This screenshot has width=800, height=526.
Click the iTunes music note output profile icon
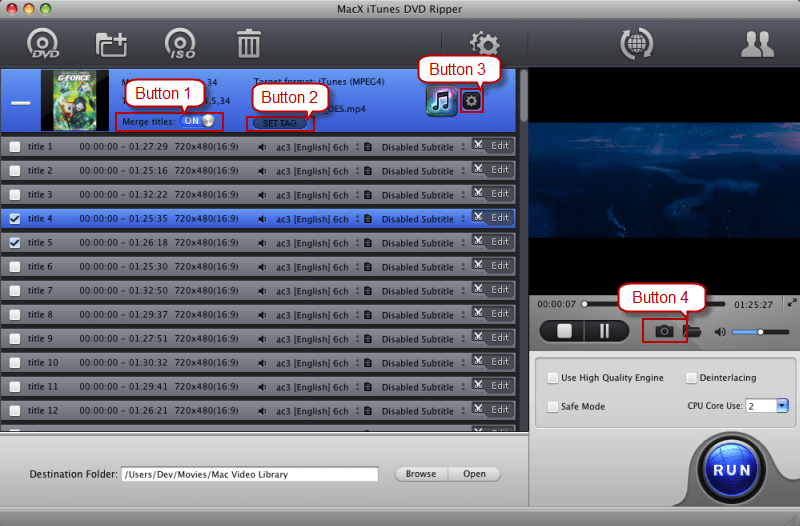pos(441,101)
